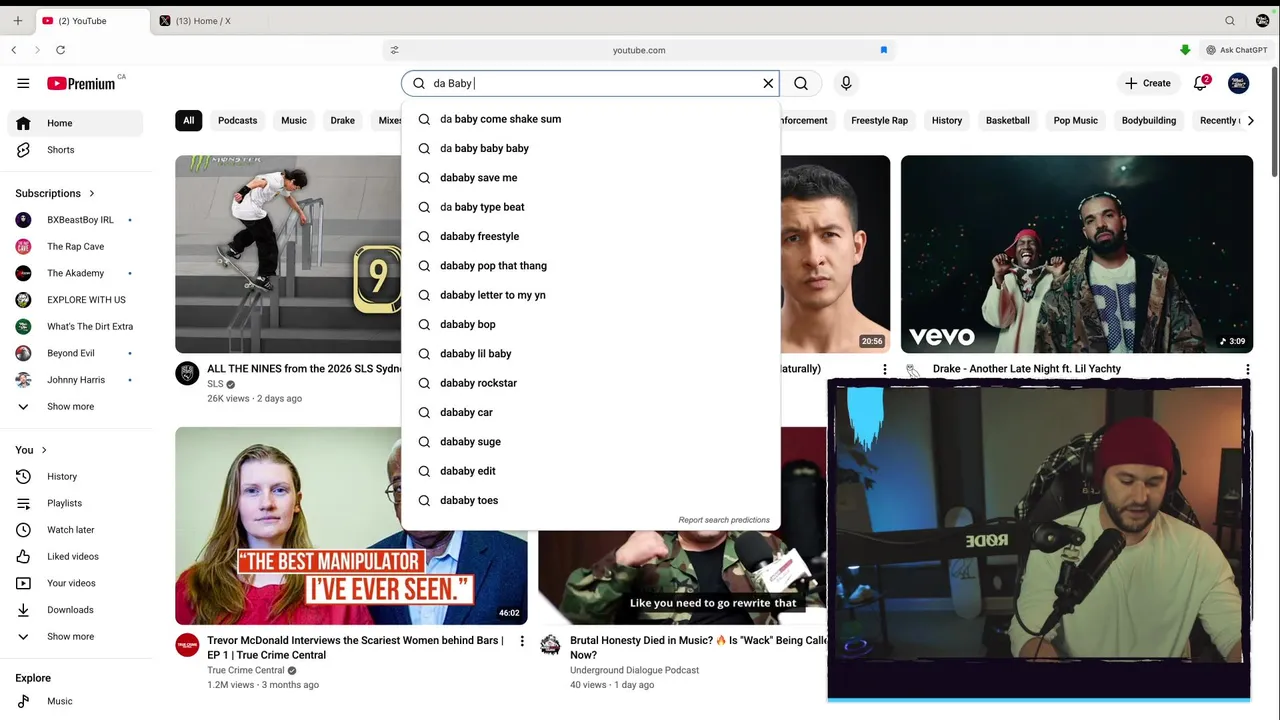Select the Drake filter chip

[343, 120]
